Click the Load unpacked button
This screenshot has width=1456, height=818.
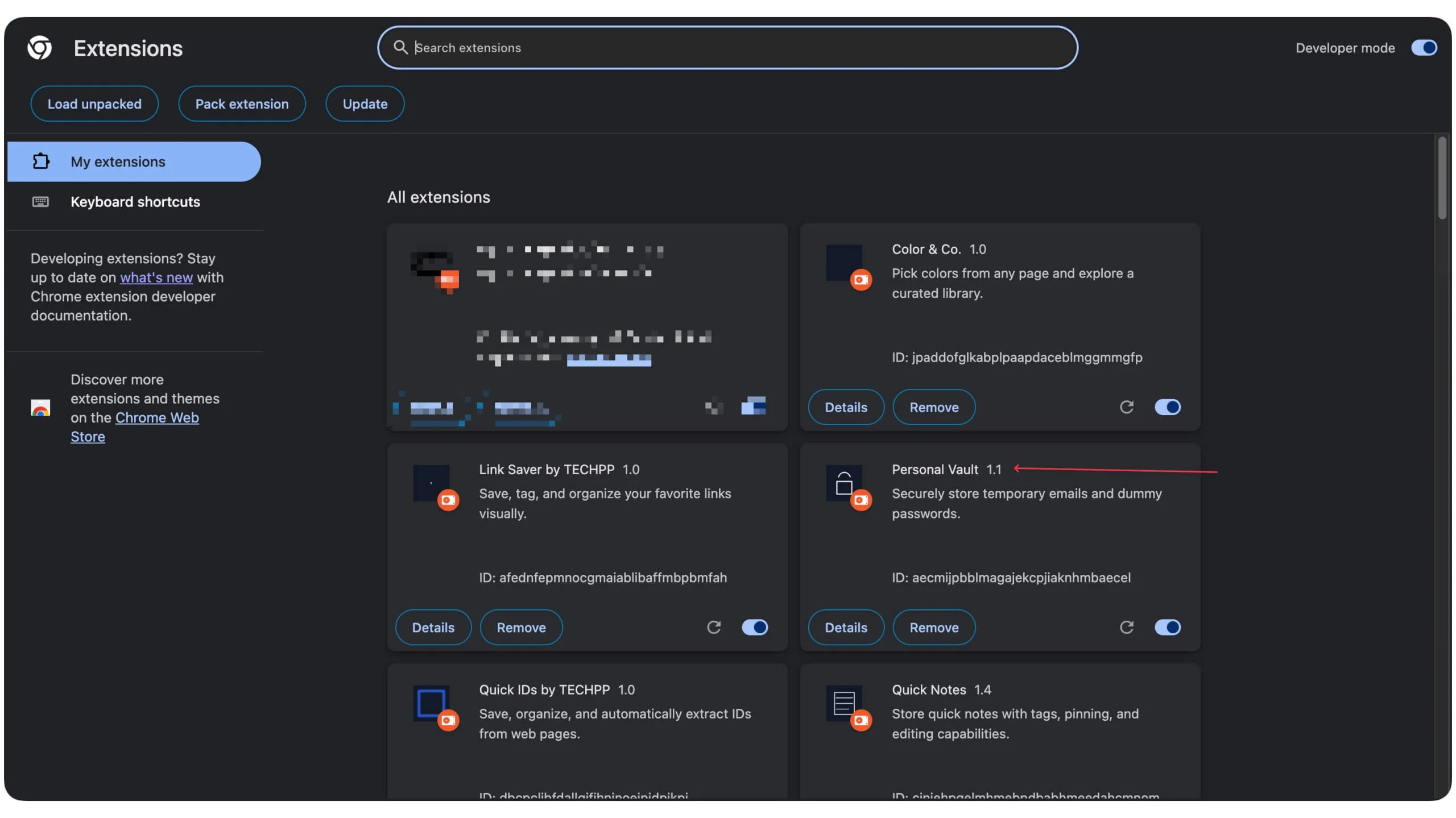[x=94, y=103]
